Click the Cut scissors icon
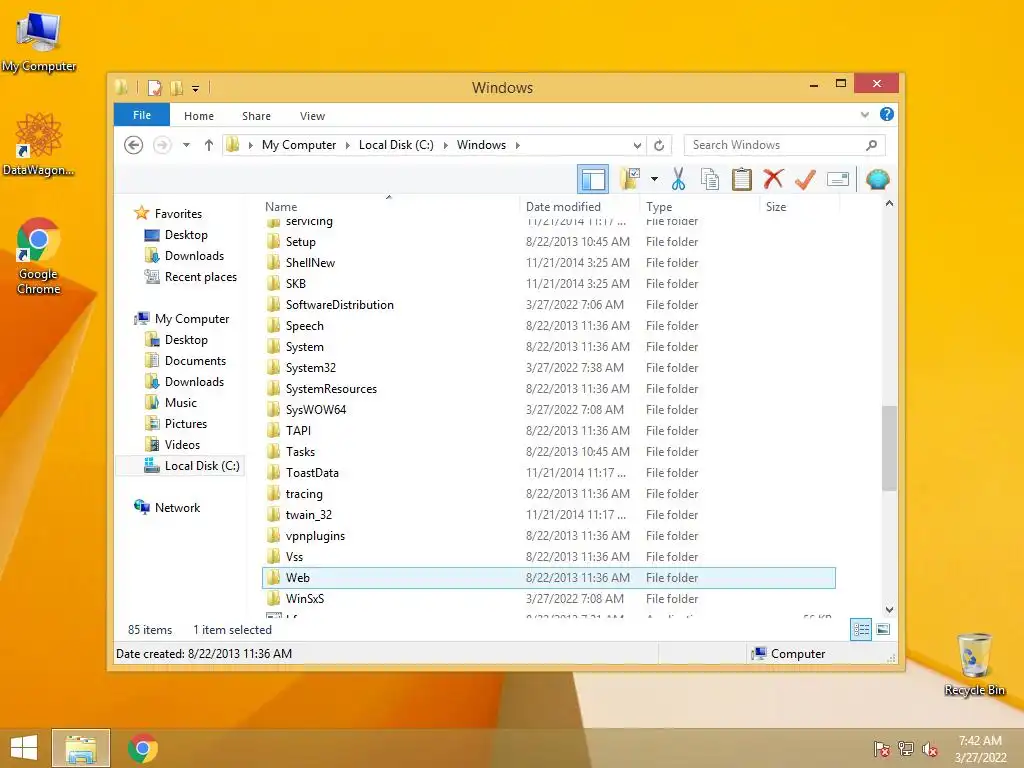Viewport: 1024px width, 768px height. click(679, 179)
